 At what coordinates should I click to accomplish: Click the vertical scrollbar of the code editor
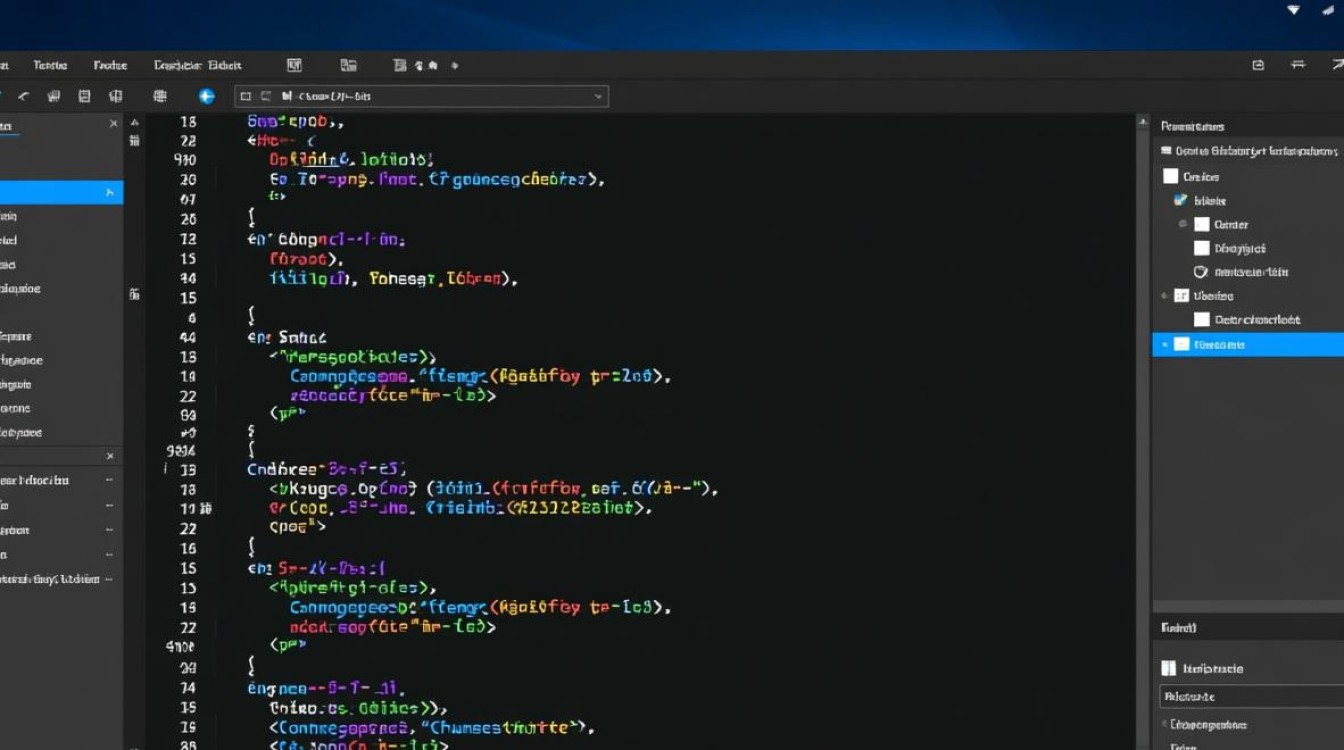pyautogui.click(x=1142, y=400)
